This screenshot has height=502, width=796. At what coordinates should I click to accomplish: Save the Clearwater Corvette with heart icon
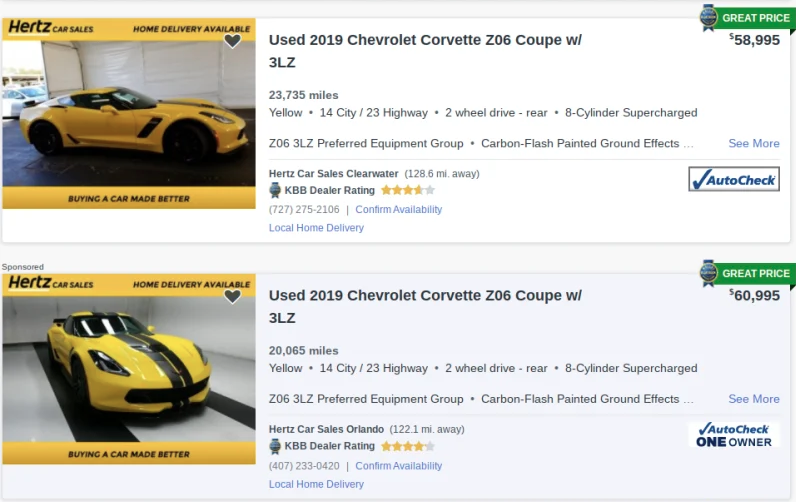coord(232,41)
